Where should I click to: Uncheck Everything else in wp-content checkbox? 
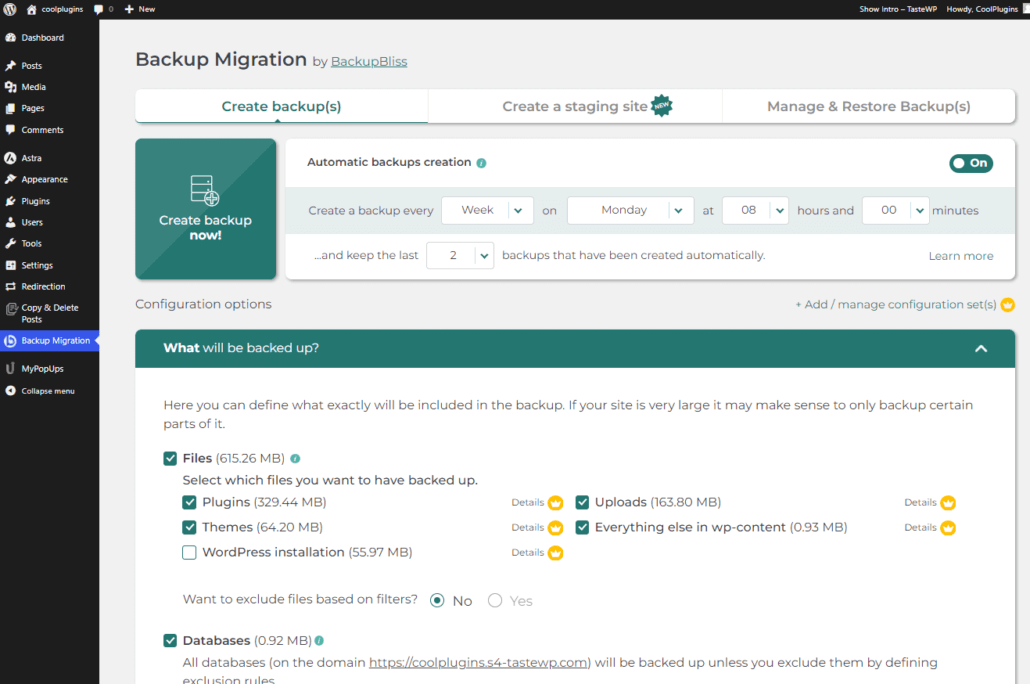click(582, 528)
